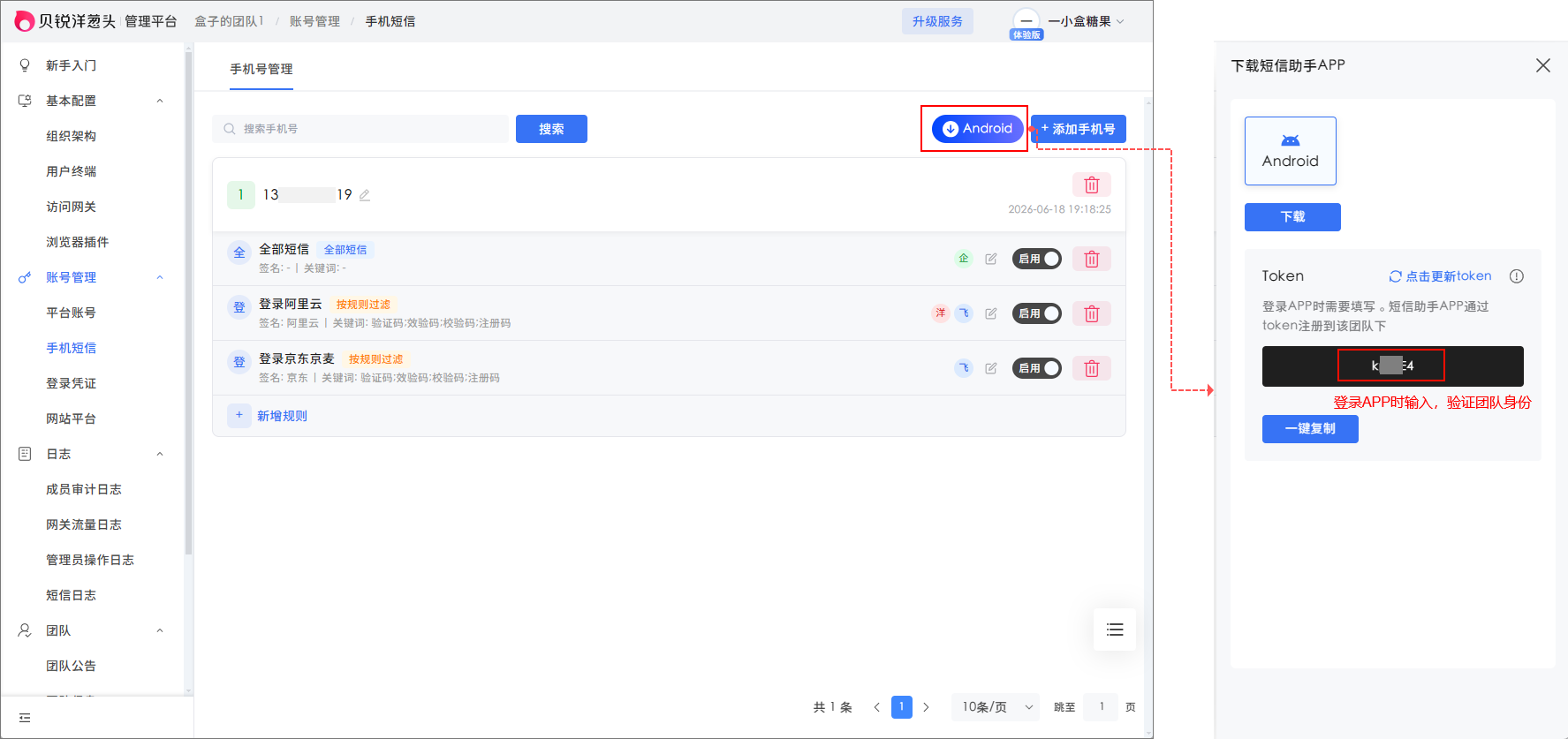The image size is (1568, 739).
Task: Focus the 搜索手机号 search field
Action: (360, 129)
